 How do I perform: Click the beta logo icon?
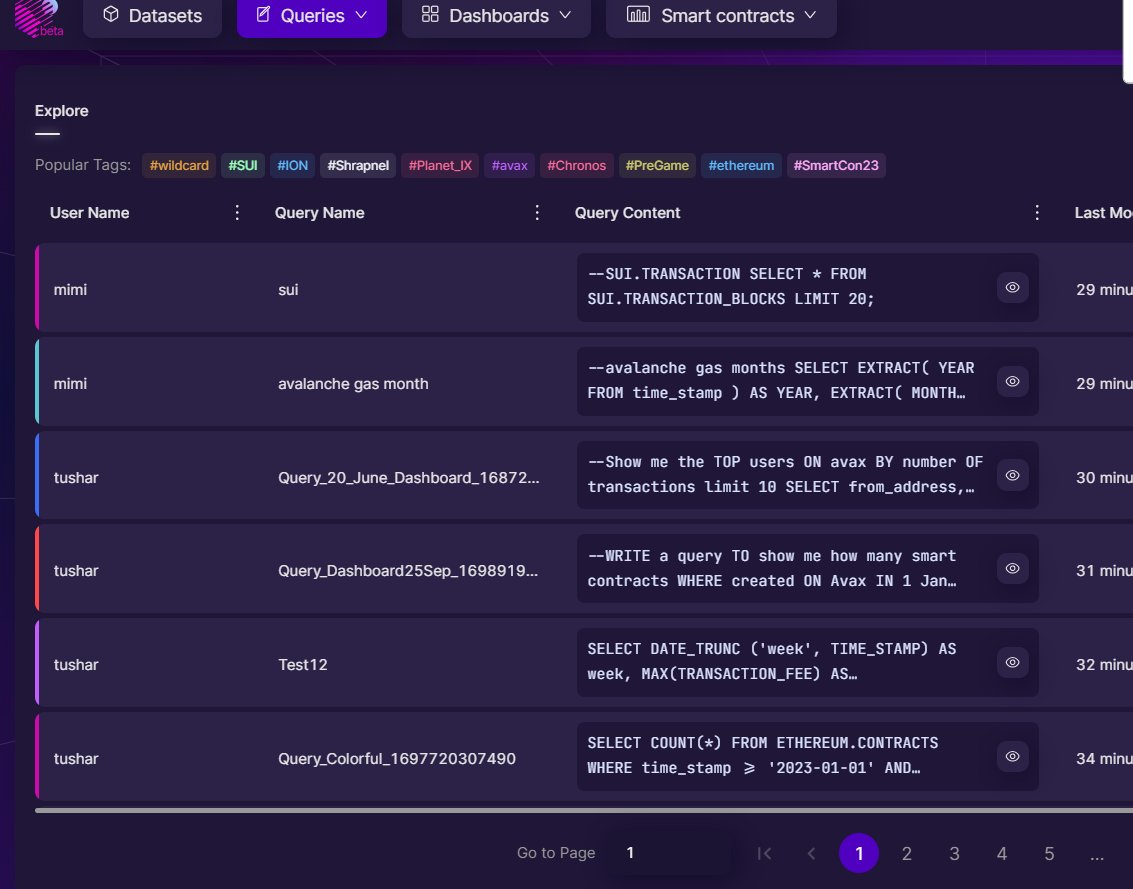(38, 17)
